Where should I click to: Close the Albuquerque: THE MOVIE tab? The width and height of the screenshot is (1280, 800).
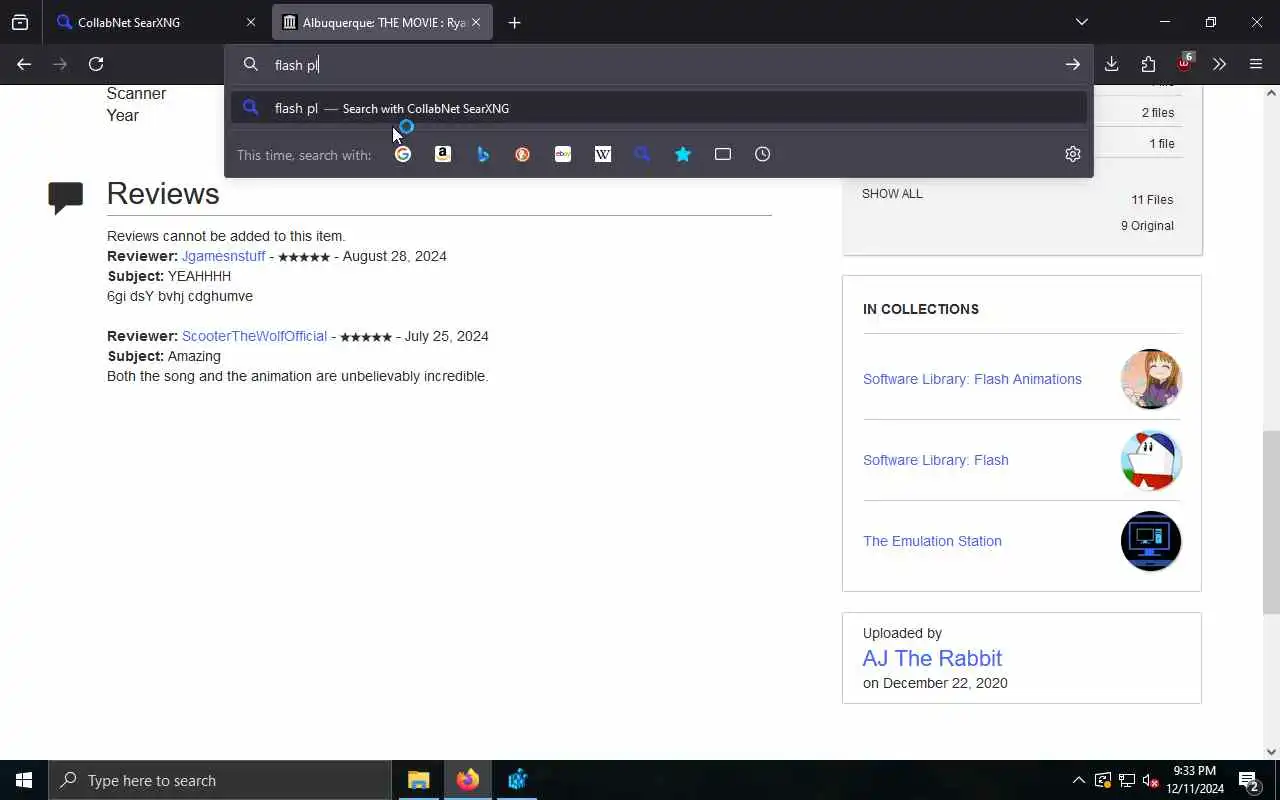[476, 22]
